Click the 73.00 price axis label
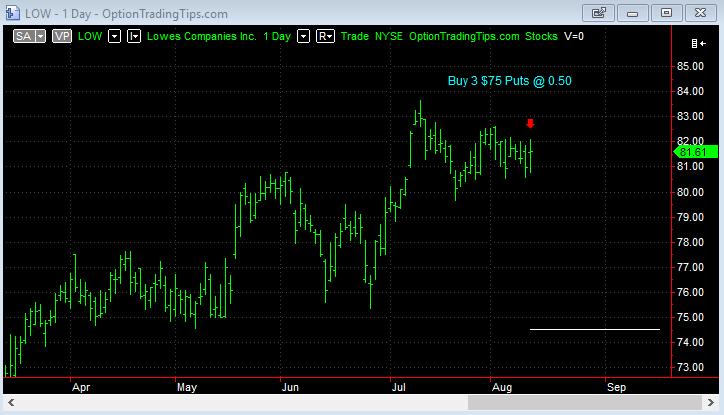The height and width of the screenshot is (415, 724). 690,367
